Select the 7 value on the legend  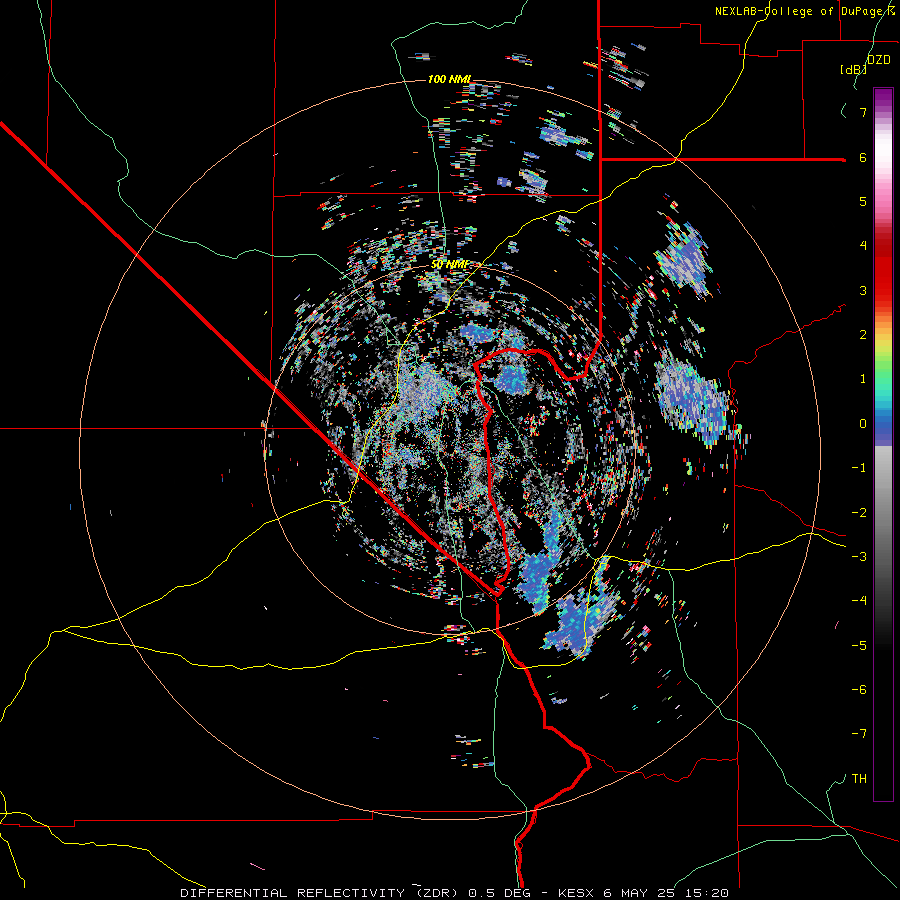tap(863, 112)
